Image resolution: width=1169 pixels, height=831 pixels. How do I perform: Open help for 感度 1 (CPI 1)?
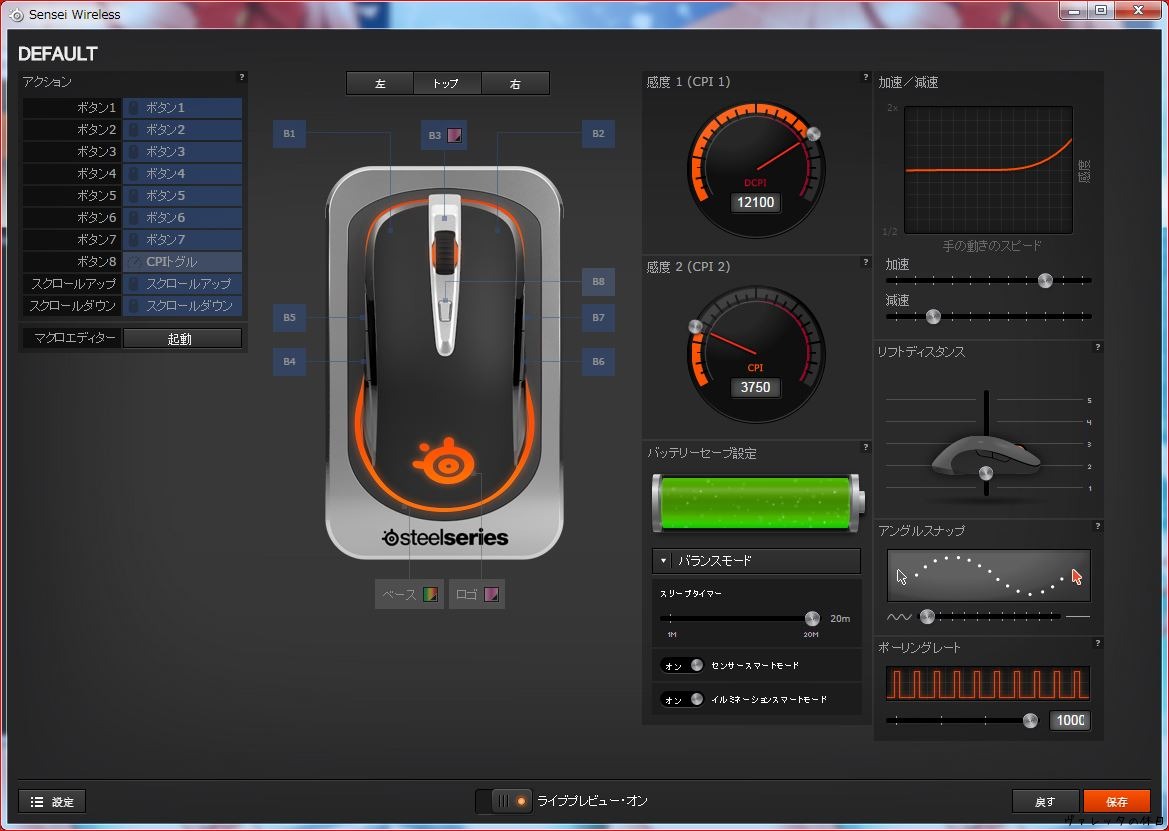click(866, 77)
